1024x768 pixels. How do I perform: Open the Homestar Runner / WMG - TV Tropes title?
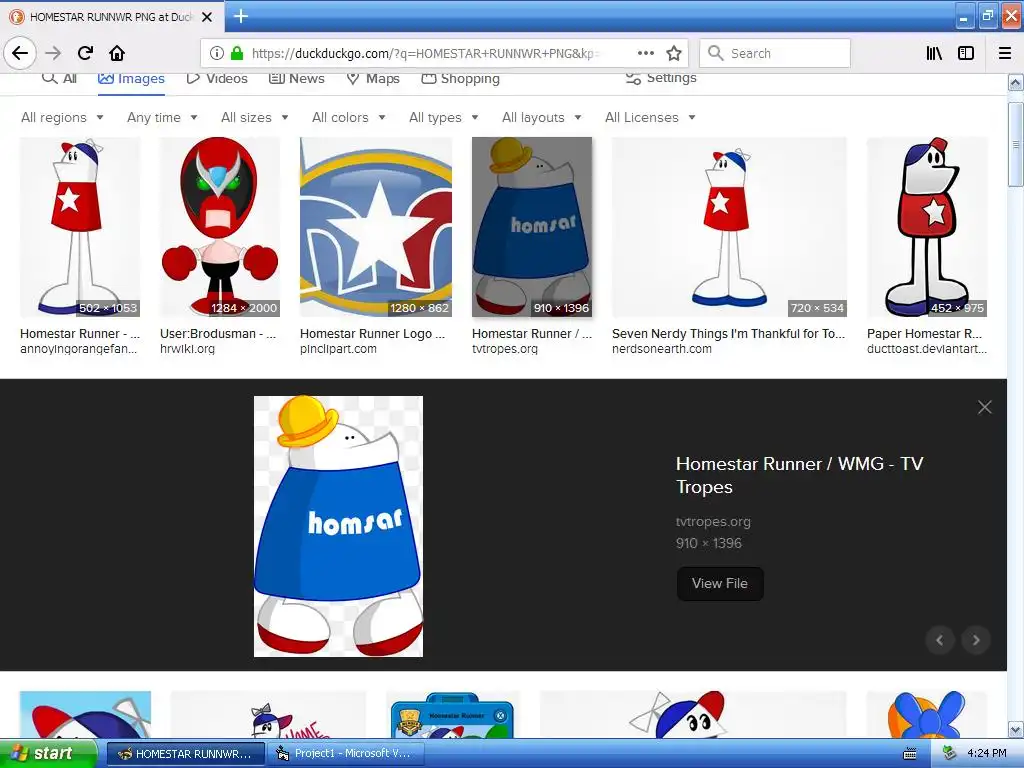pos(799,475)
